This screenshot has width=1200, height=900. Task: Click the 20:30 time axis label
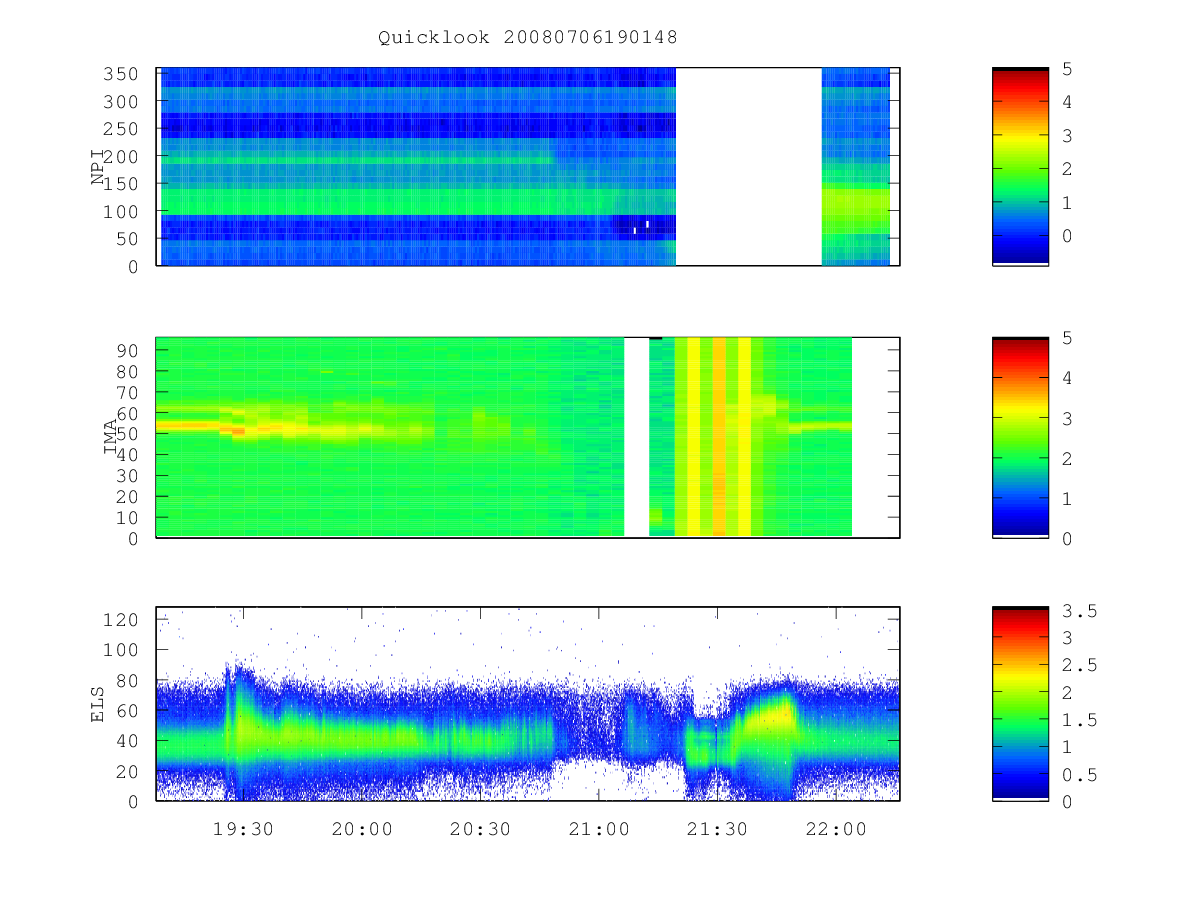click(x=480, y=830)
